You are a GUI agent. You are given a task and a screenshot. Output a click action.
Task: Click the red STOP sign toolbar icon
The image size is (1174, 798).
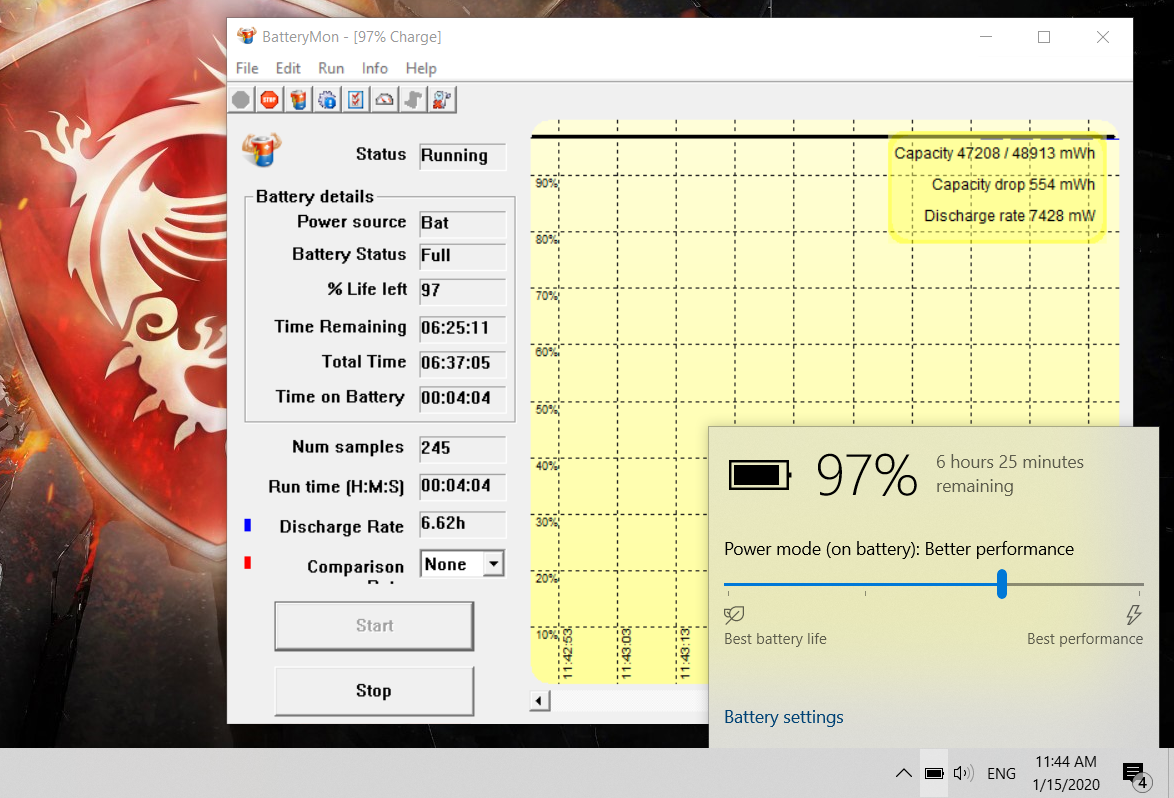pyautogui.click(x=270, y=100)
